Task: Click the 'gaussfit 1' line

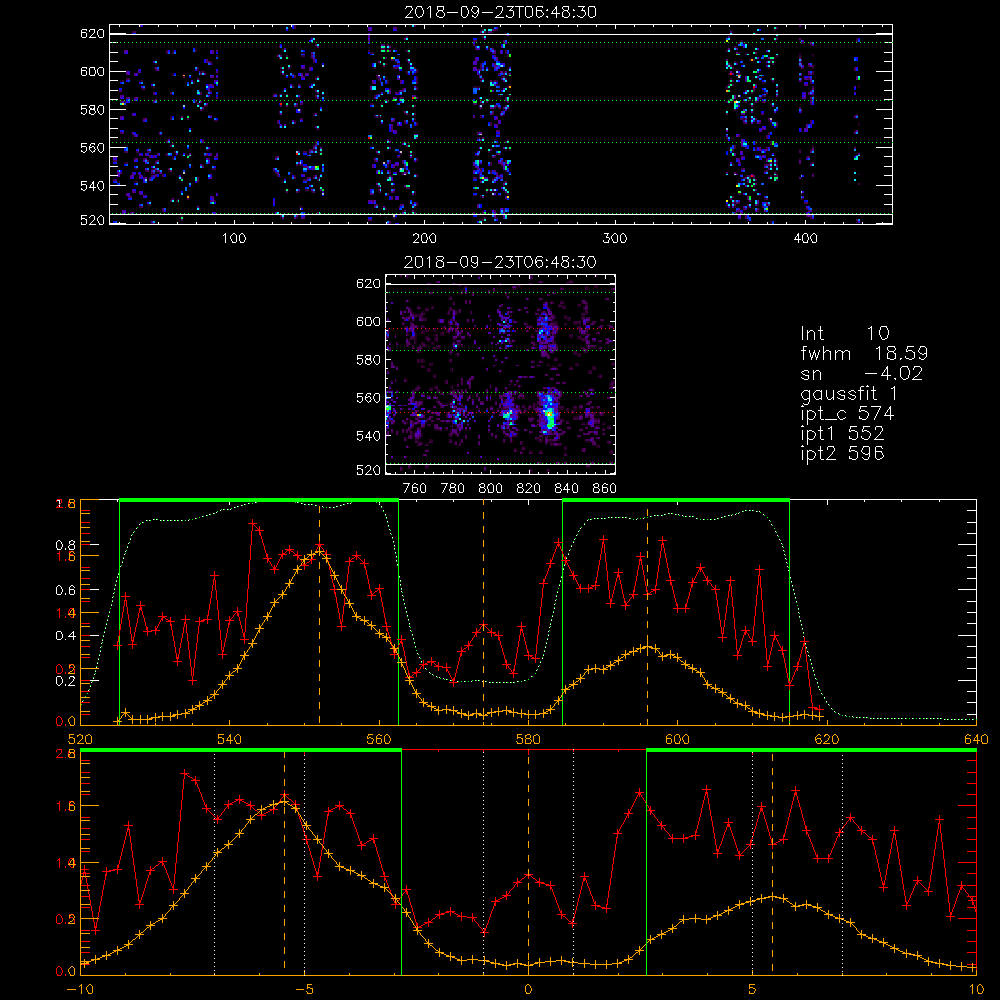Action: point(849,394)
